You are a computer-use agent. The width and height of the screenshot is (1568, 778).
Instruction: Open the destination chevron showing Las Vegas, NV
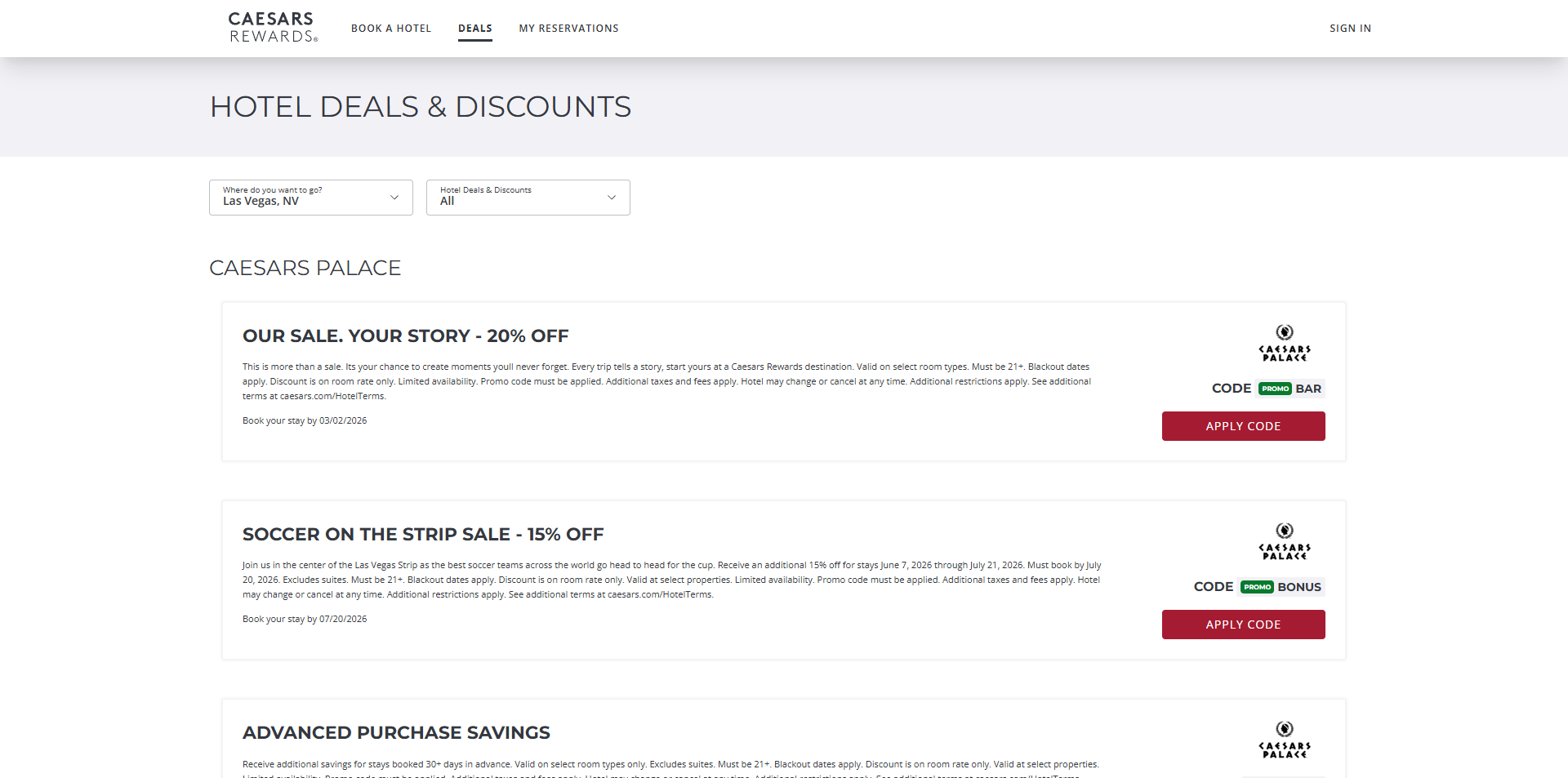tap(394, 197)
